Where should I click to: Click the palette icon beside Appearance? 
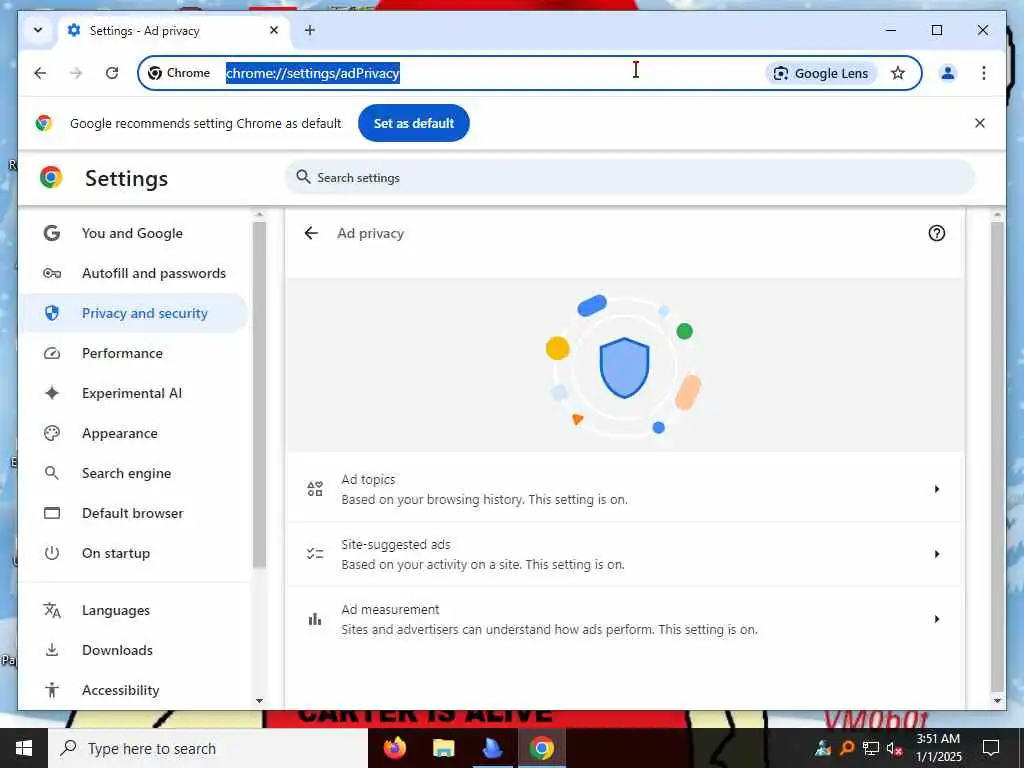pyautogui.click(x=52, y=433)
